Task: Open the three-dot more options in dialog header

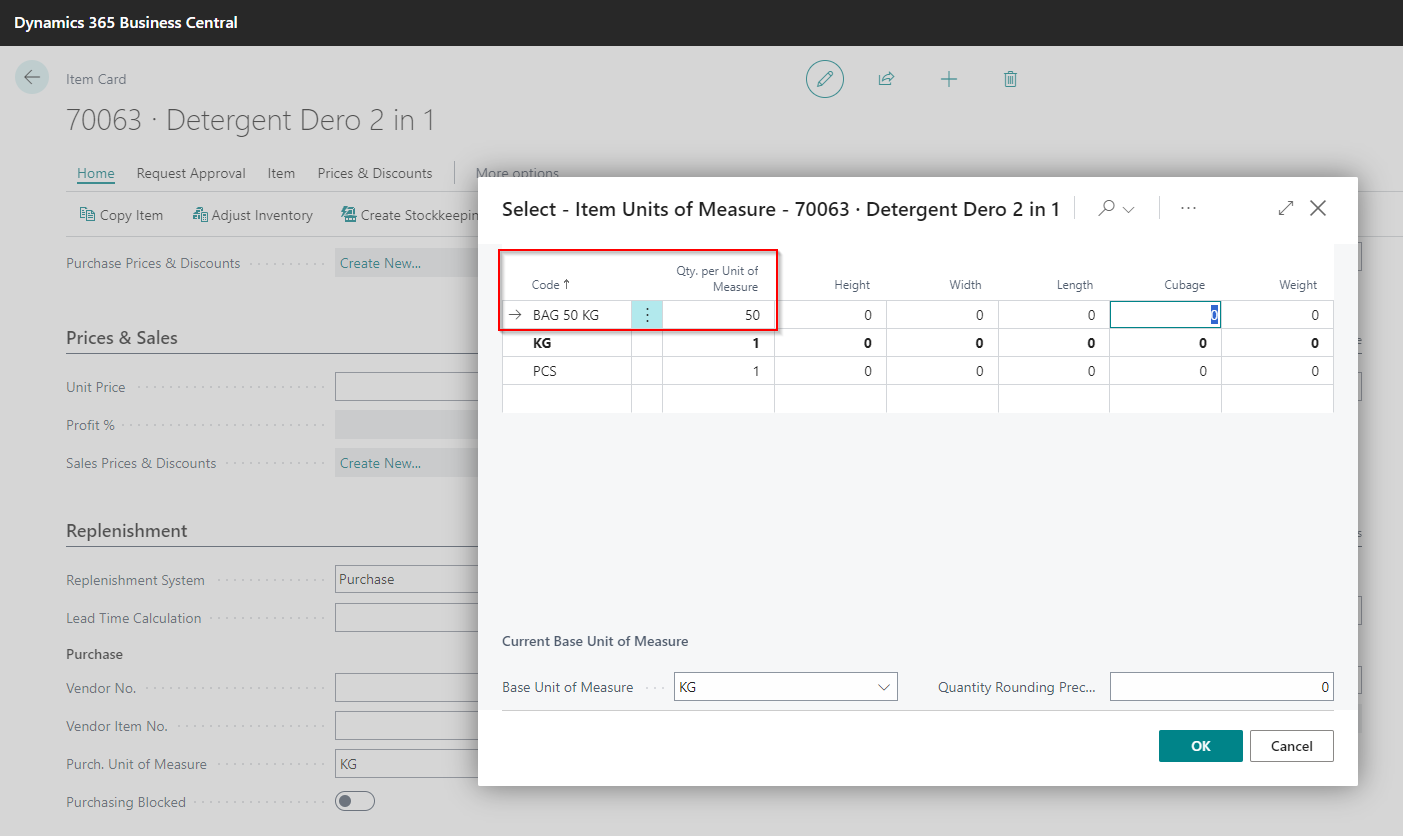Action: click(1188, 208)
